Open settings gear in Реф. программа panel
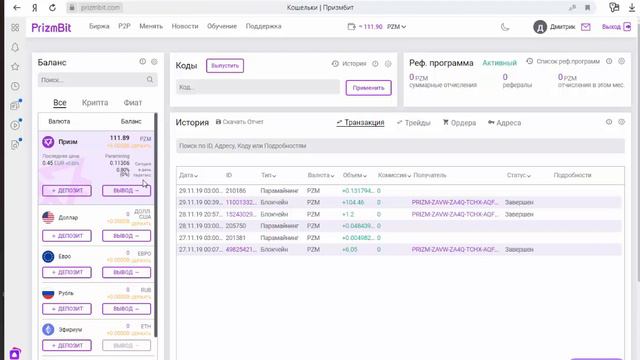Viewport: 640px width, 360px height. (622, 61)
